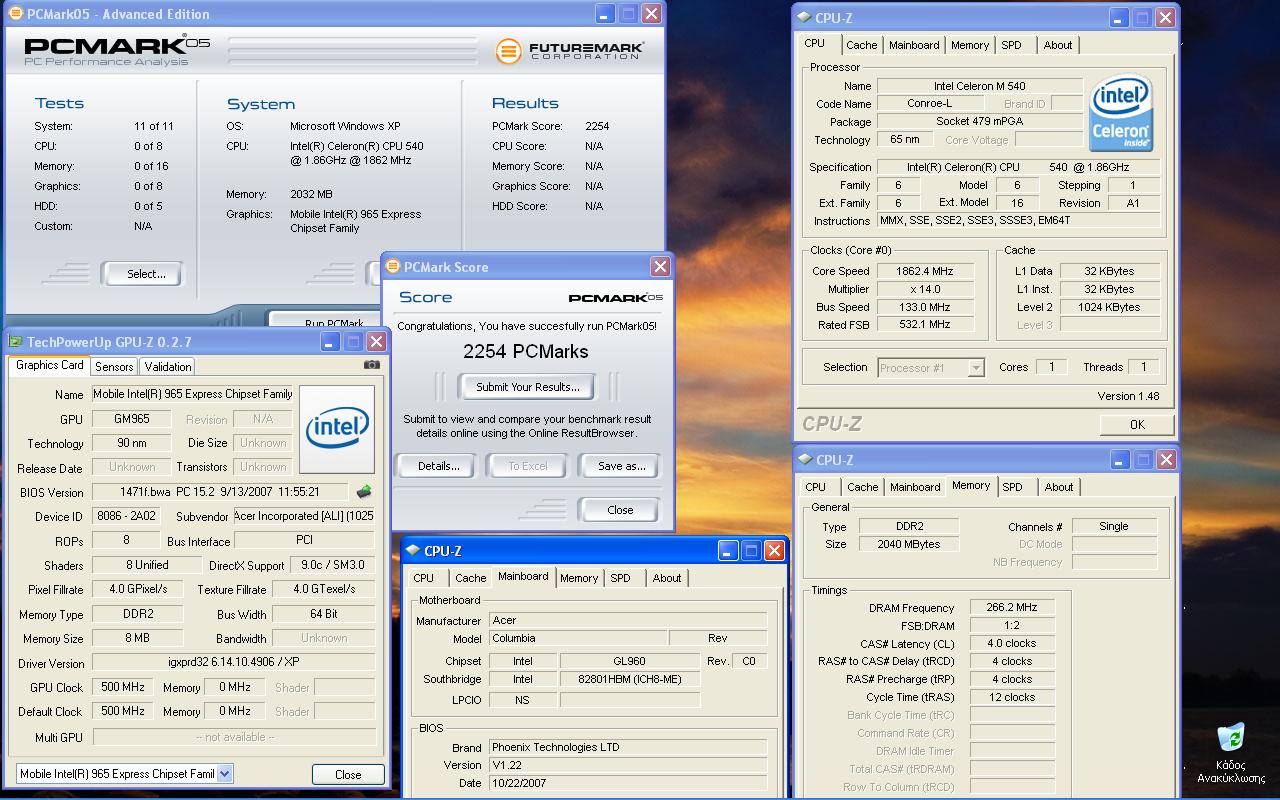Minimize the GPU-Z window
The height and width of the screenshot is (800, 1280).
click(330, 342)
